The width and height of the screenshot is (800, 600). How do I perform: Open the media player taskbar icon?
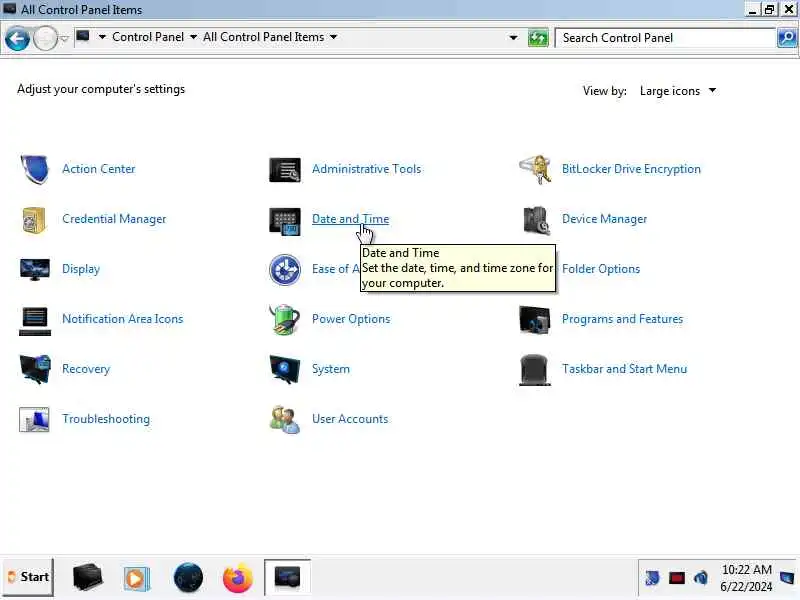click(x=136, y=579)
